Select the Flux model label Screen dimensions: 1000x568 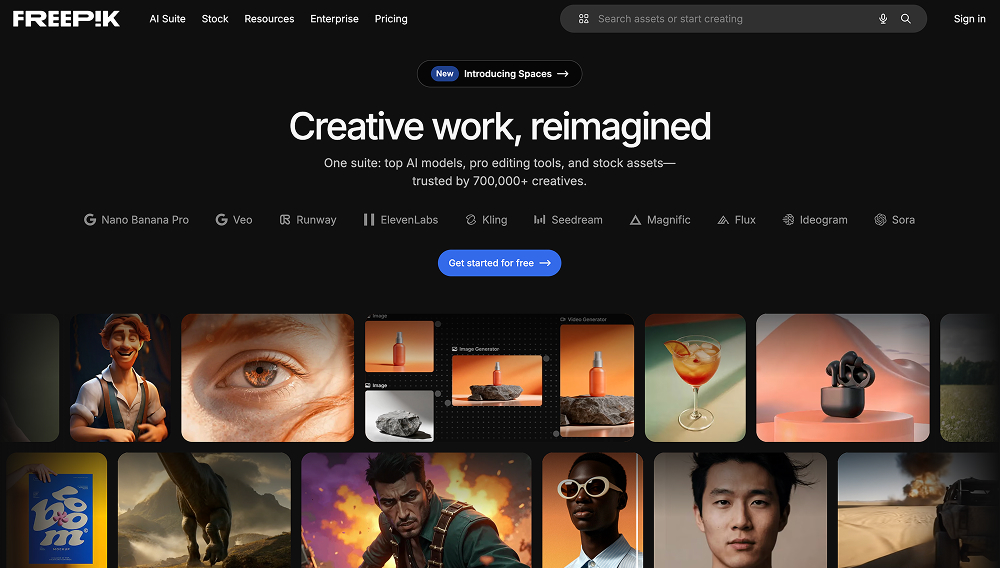pyautogui.click(x=745, y=220)
